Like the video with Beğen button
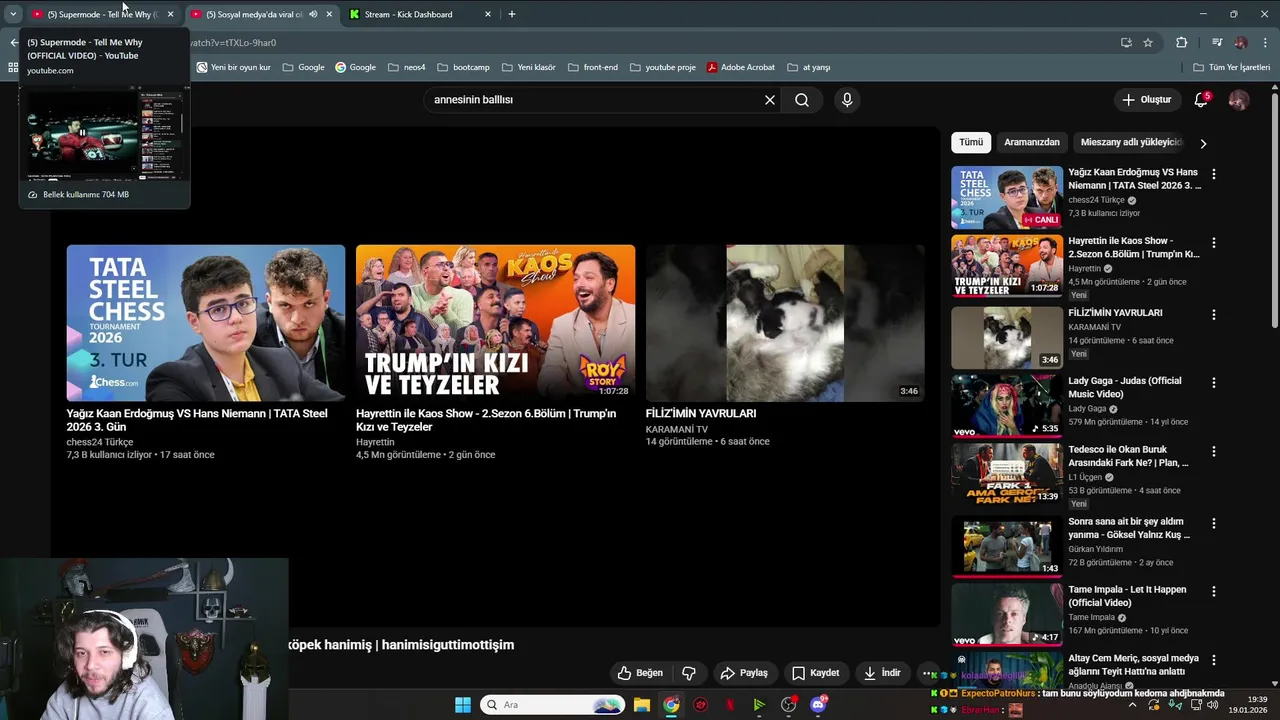This screenshot has width=1280, height=720. tap(640, 673)
